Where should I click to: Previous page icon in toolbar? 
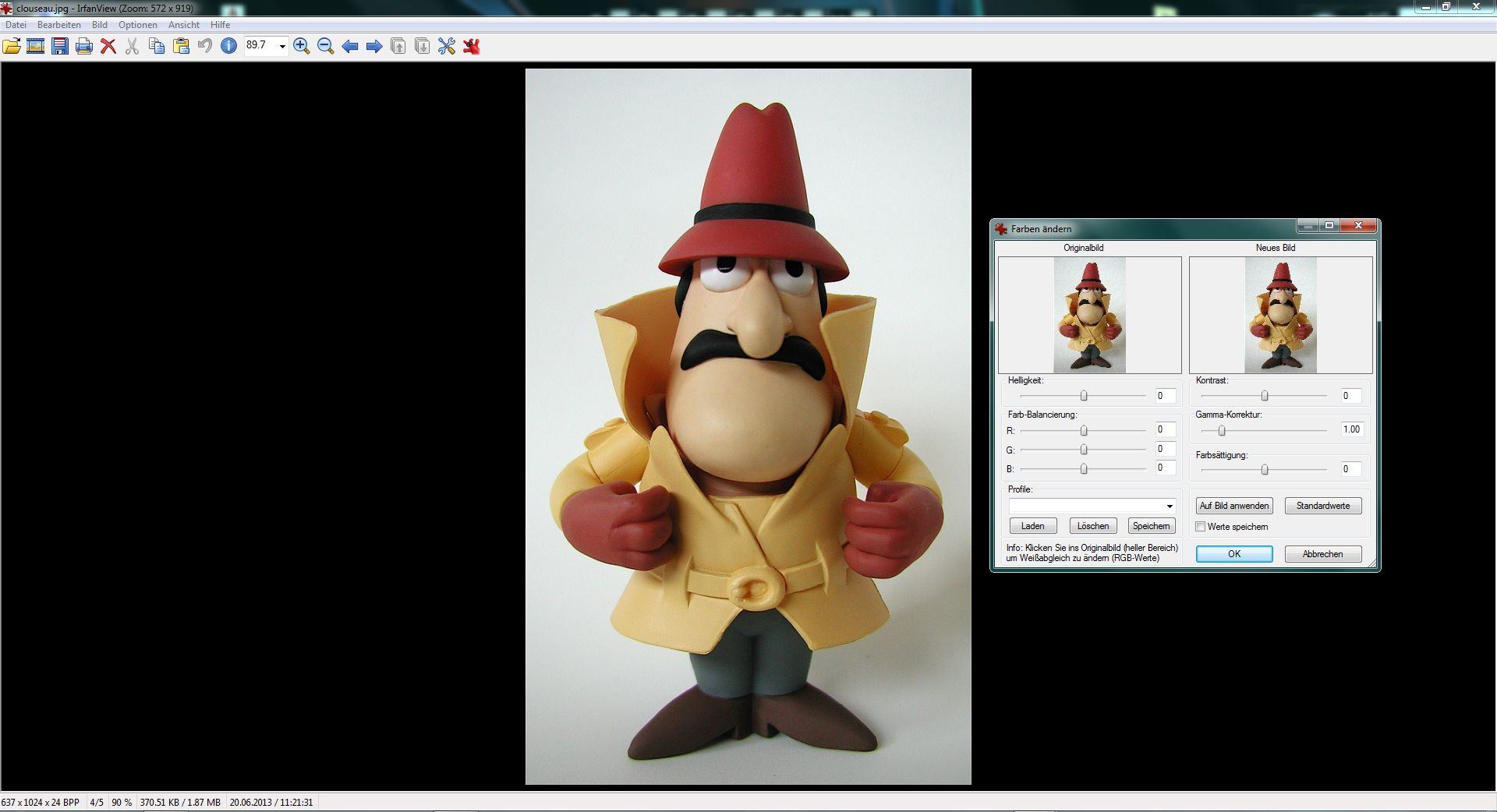point(398,47)
